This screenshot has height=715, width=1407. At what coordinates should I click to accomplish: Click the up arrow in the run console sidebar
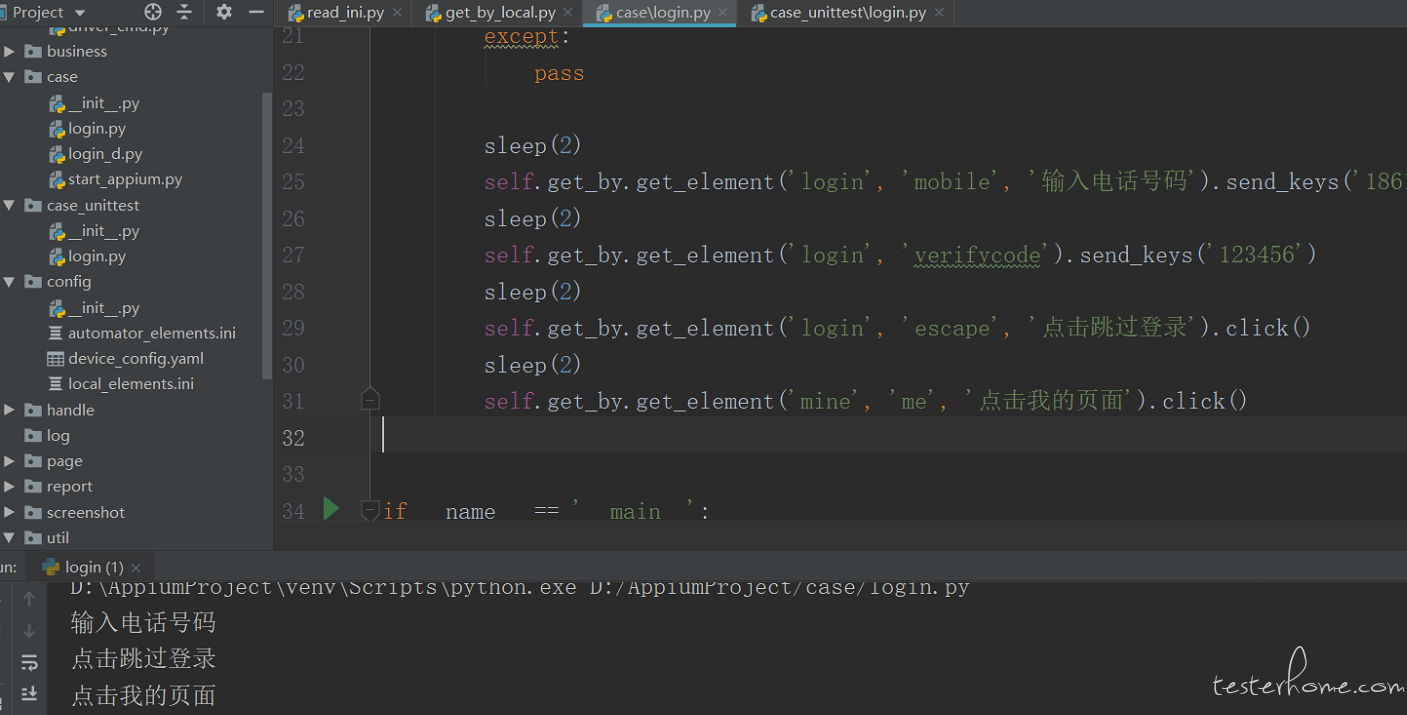(x=29, y=599)
